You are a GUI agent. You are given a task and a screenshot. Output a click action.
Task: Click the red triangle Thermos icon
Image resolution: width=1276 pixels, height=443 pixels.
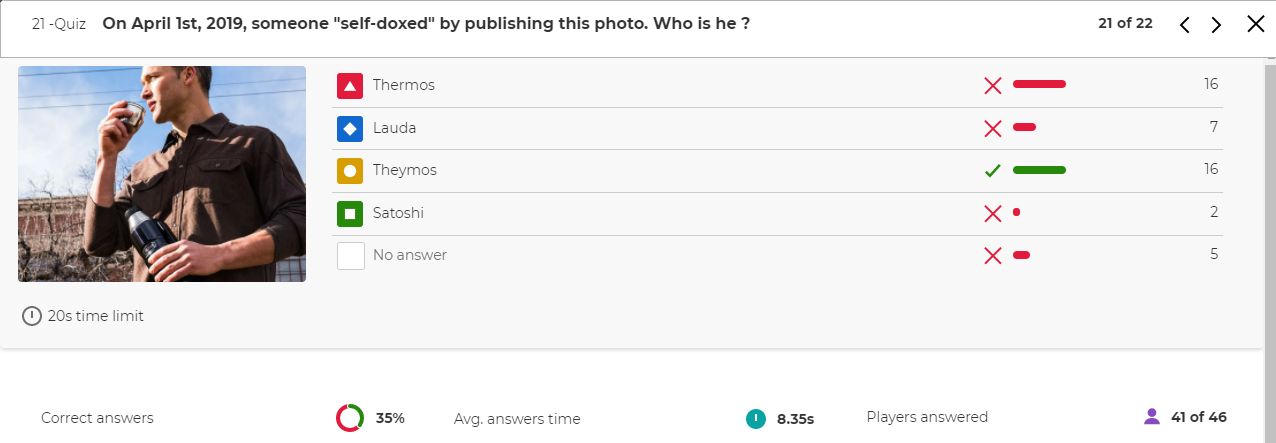[350, 86]
